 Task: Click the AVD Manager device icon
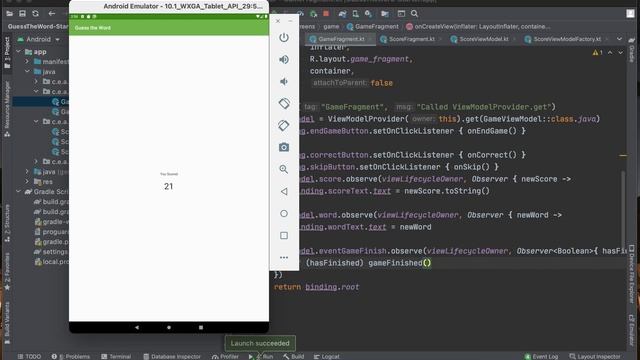[356, 13]
